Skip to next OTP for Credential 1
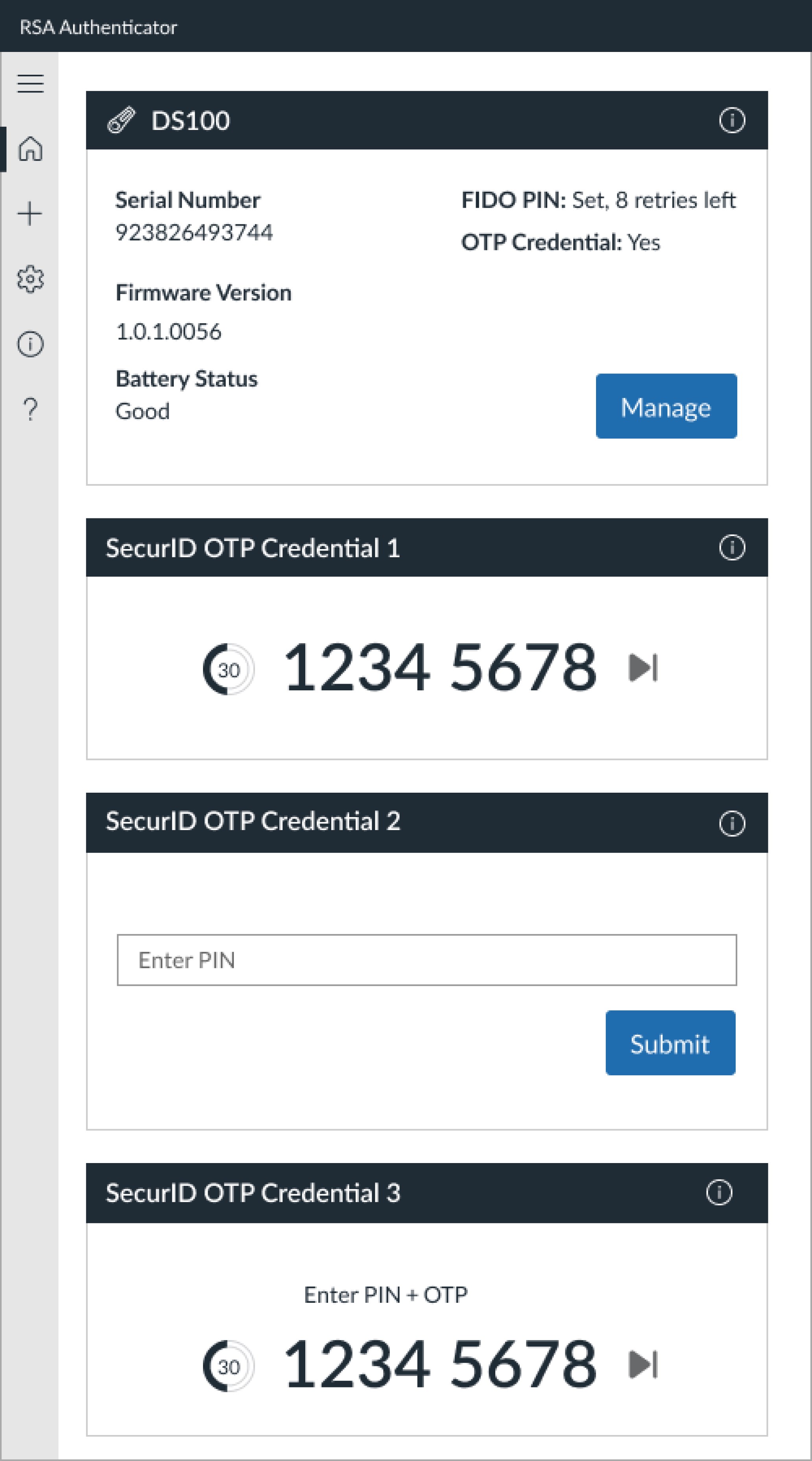Screen dimensions: 812x1461 coord(643,668)
